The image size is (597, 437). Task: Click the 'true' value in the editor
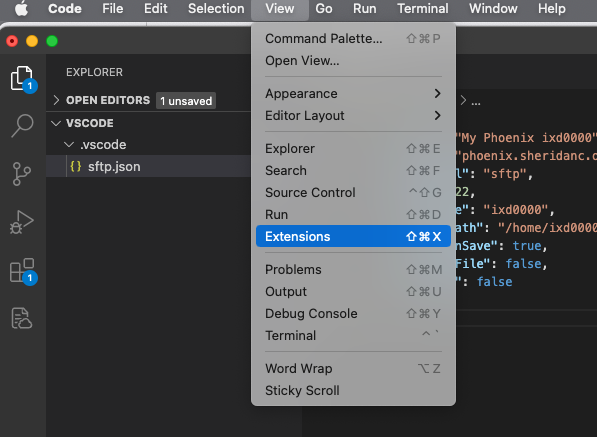coord(527,246)
